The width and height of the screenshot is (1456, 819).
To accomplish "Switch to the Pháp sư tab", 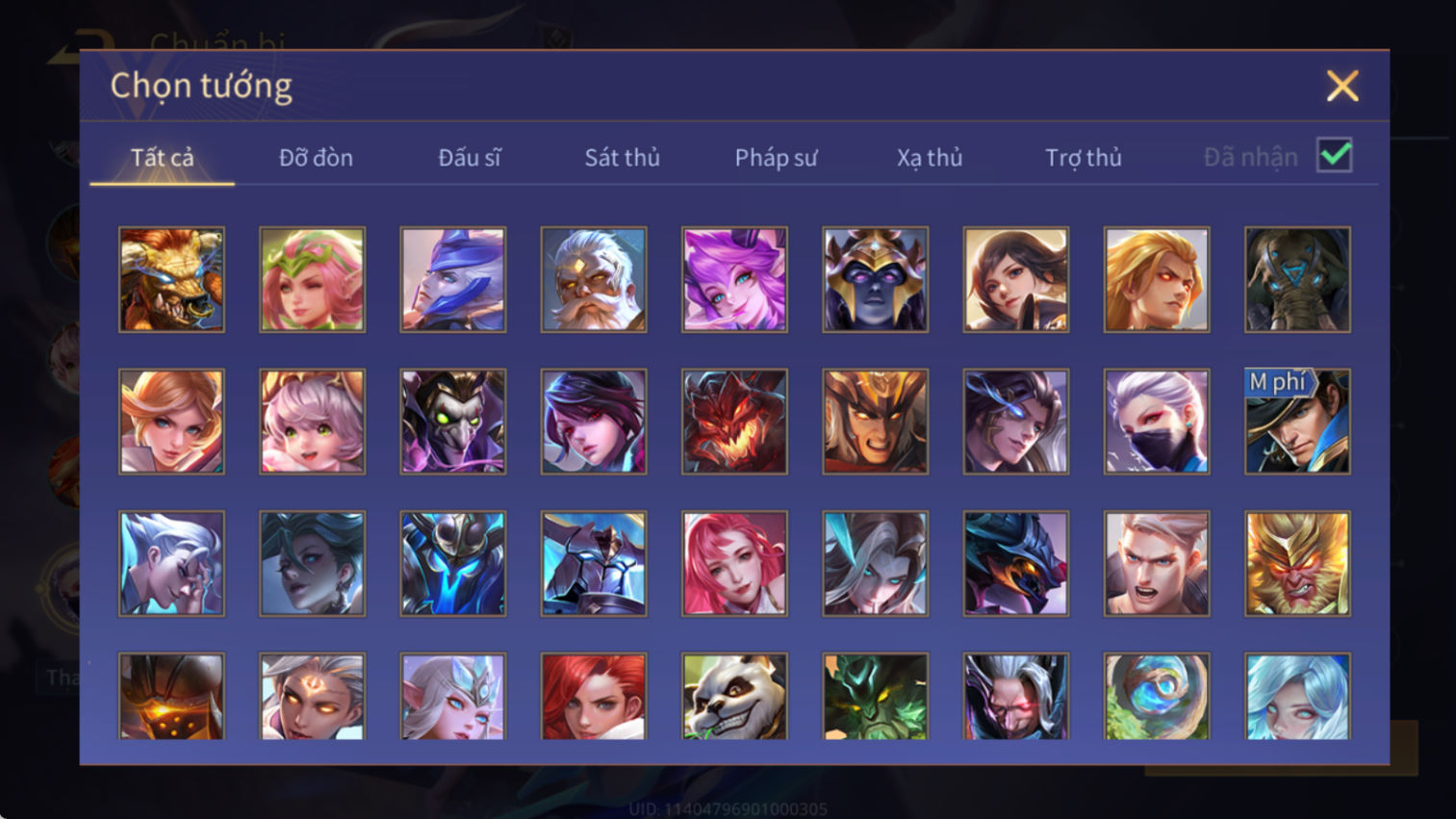I will tap(776, 158).
